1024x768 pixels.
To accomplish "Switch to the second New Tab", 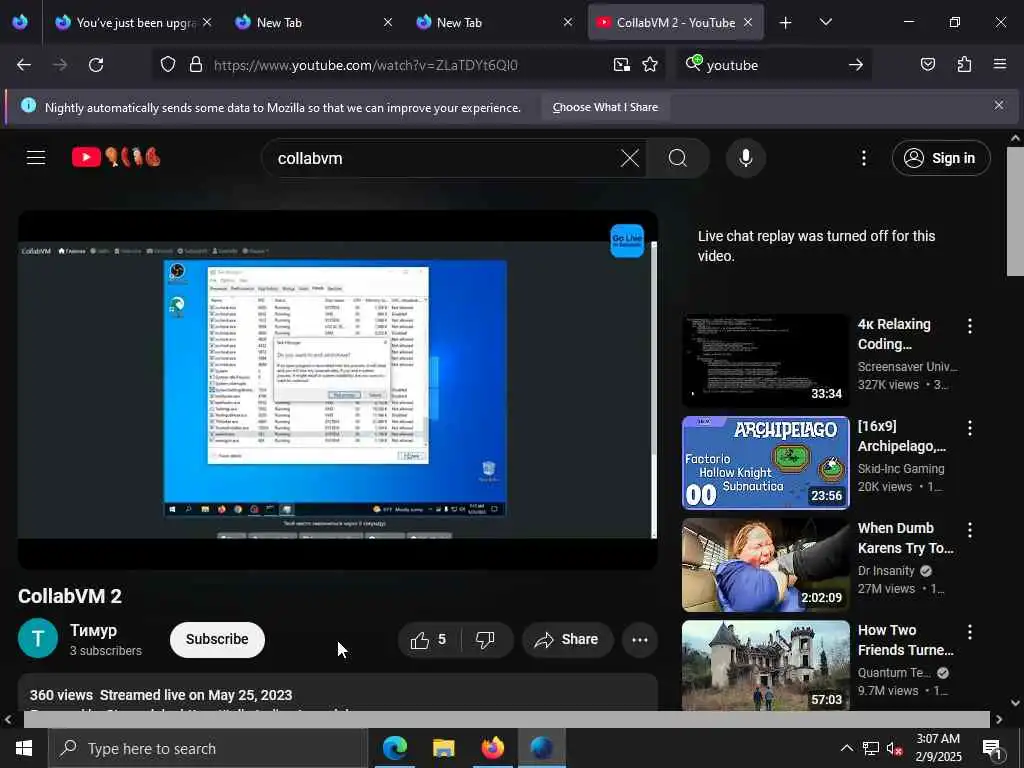I will tap(494, 22).
